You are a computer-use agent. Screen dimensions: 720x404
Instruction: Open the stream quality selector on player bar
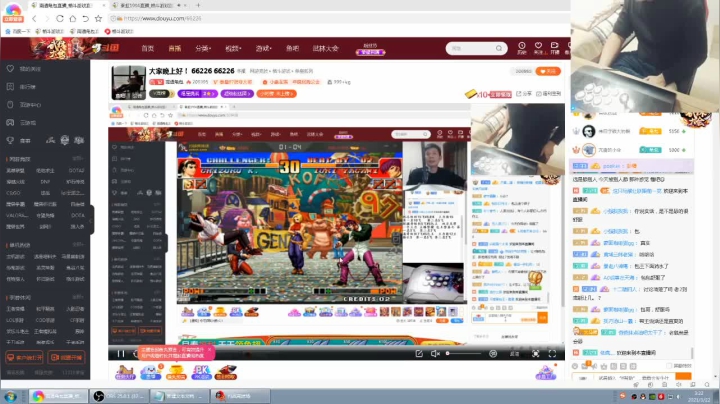[x=514, y=354]
